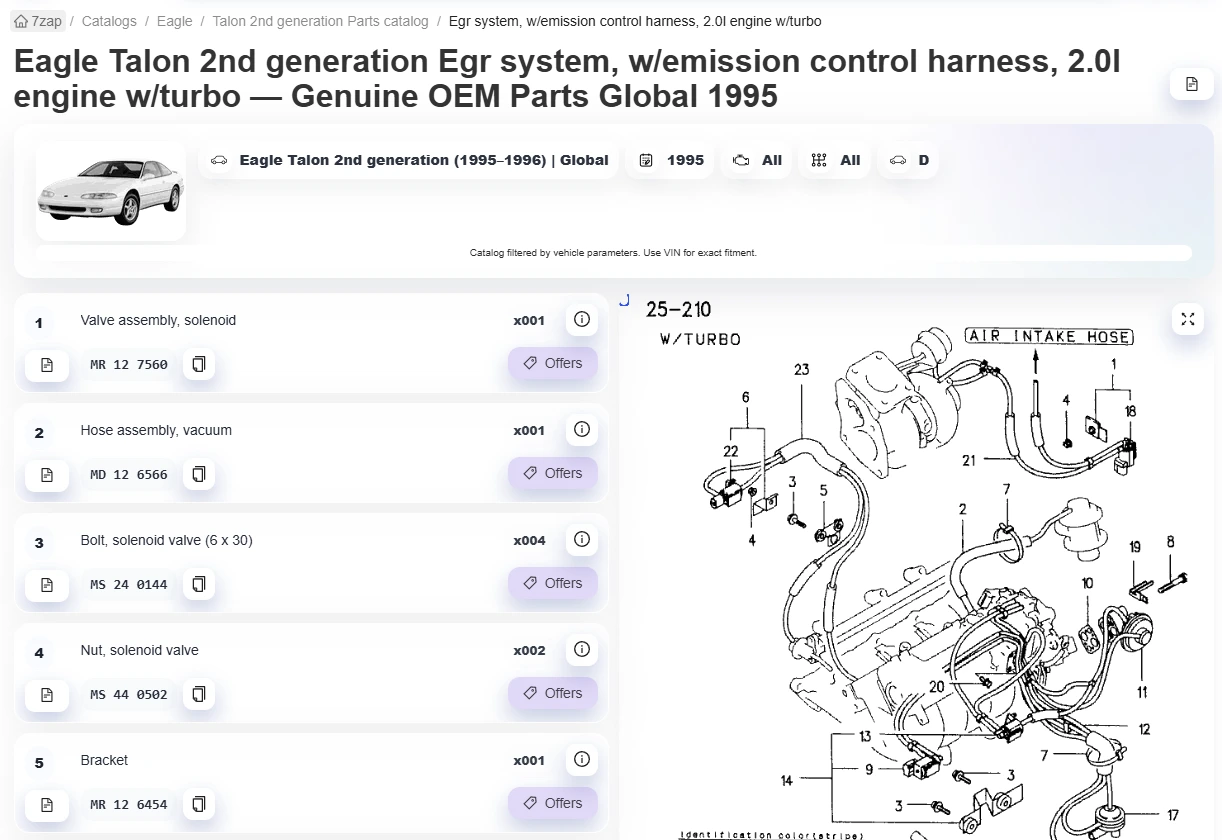The width and height of the screenshot is (1222, 840).
Task: Copy part number MS 44 0502
Action: (199, 694)
